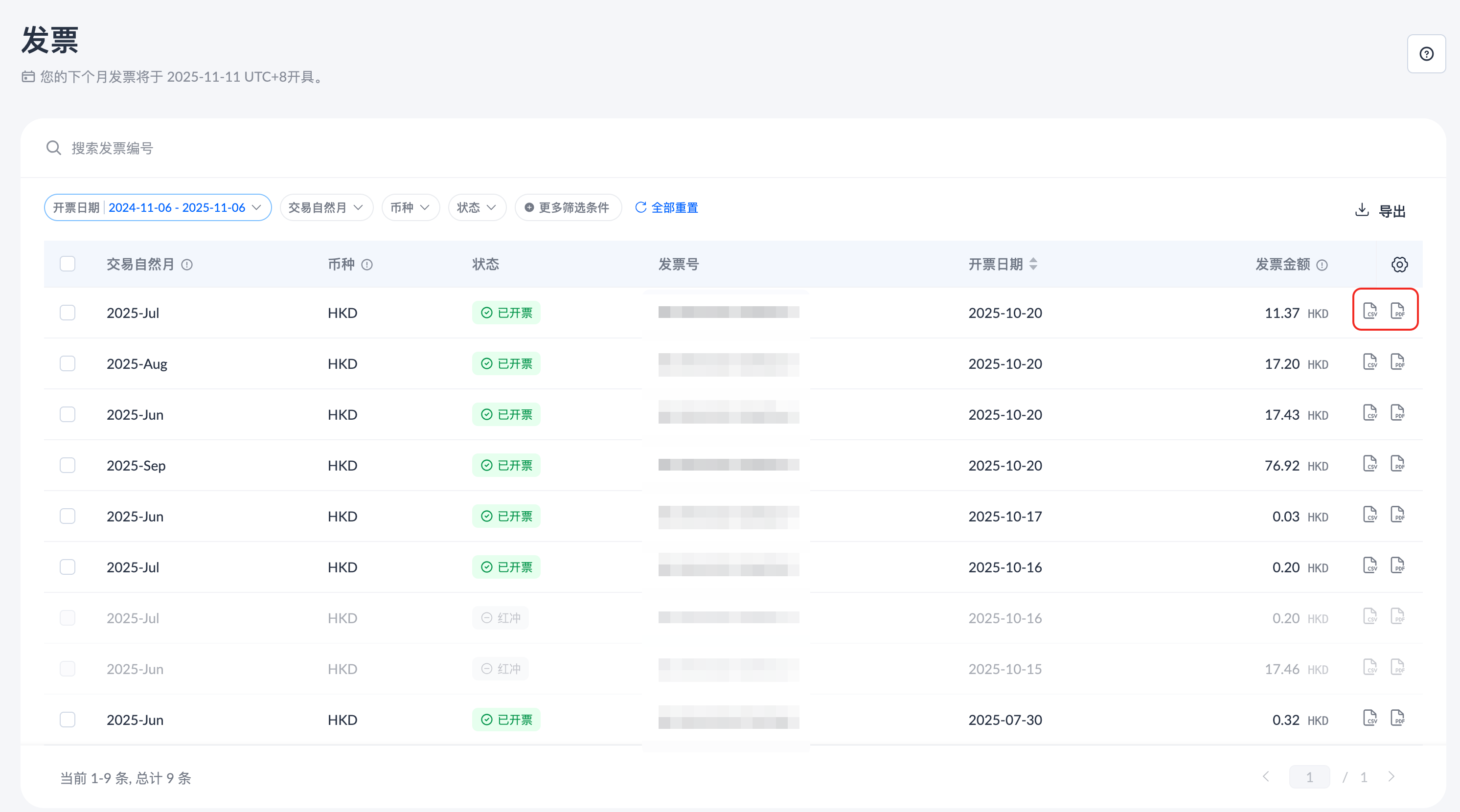This screenshot has height=812, width=1460.
Task: Open table column settings gear
Action: pyautogui.click(x=1399, y=264)
